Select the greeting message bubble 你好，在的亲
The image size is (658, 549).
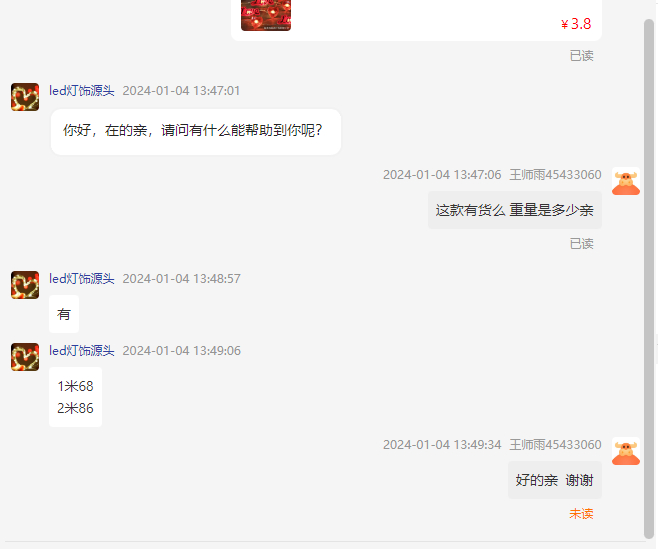tap(196, 132)
